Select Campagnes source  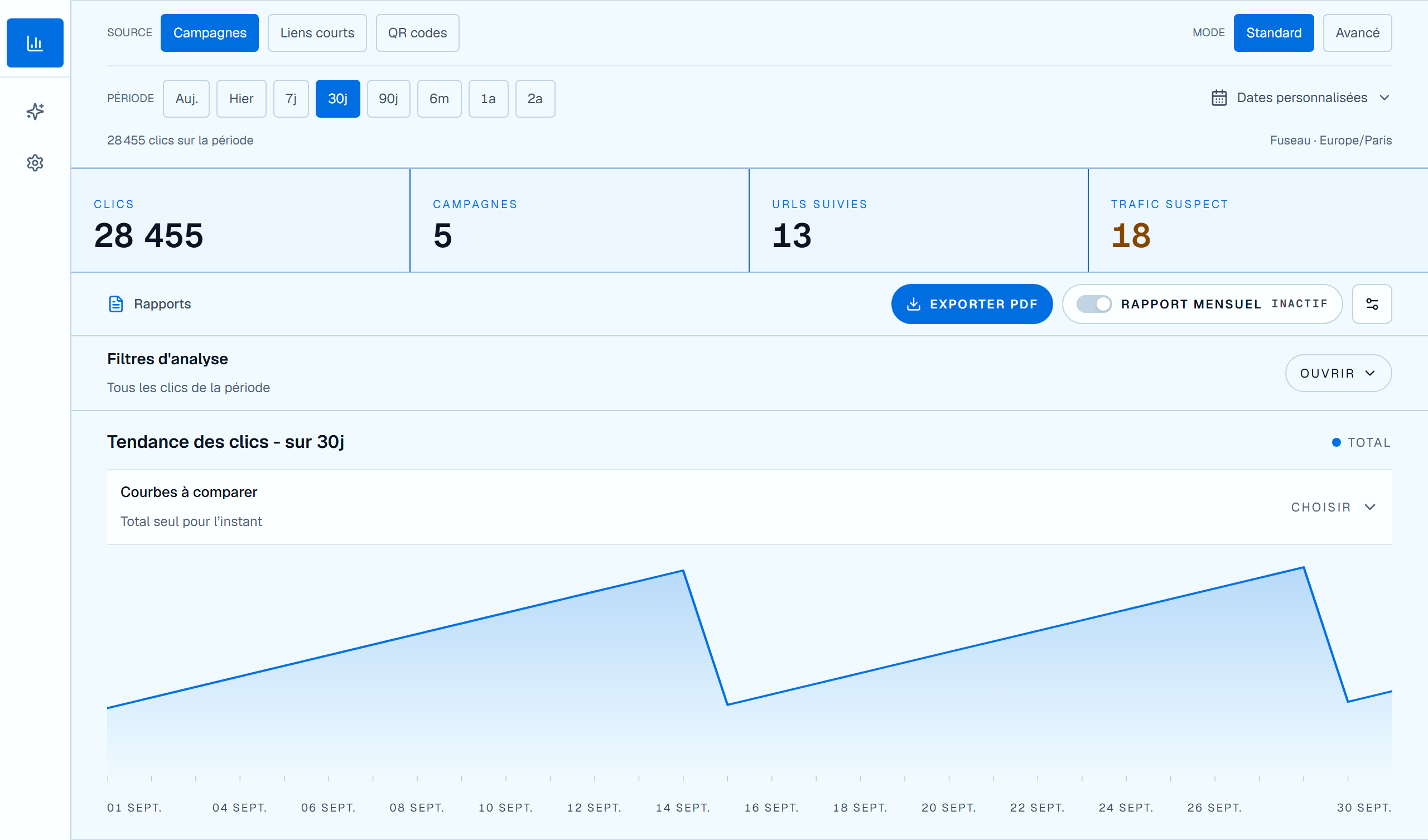pos(210,33)
